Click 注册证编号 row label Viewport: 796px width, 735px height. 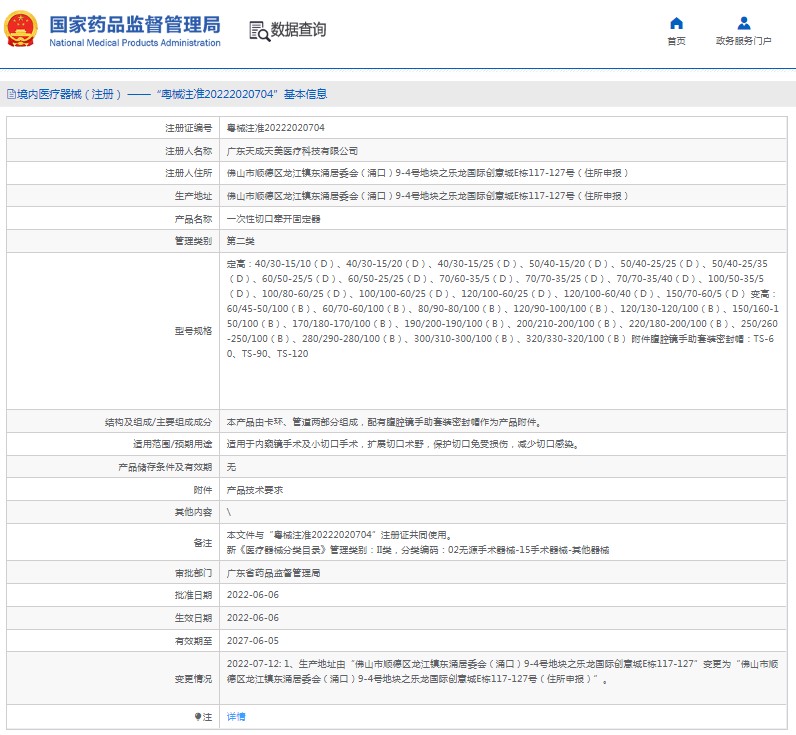click(188, 128)
